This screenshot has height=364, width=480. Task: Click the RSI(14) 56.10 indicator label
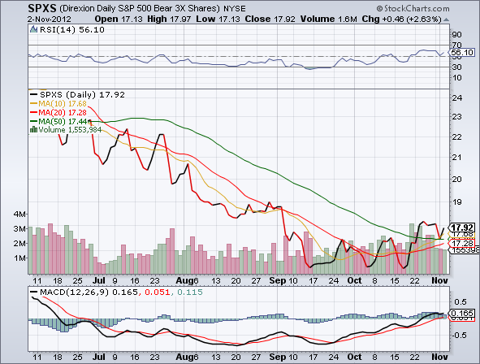[x=72, y=30]
